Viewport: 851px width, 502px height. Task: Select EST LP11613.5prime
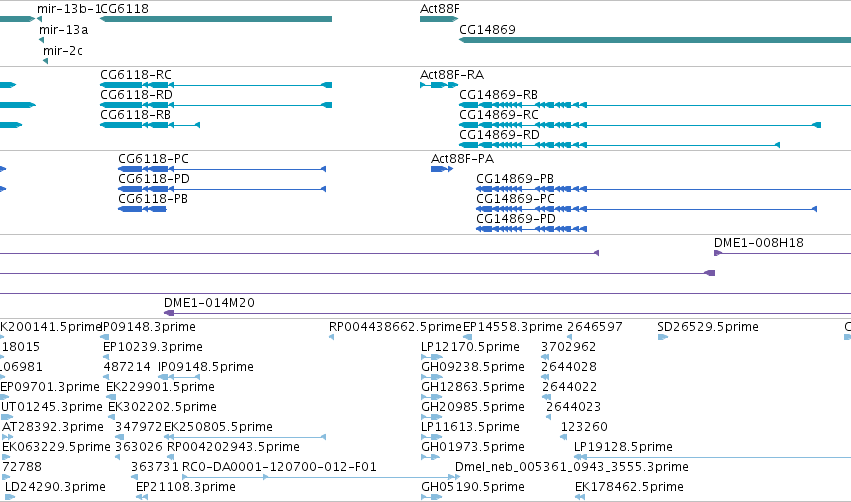[x=470, y=427]
